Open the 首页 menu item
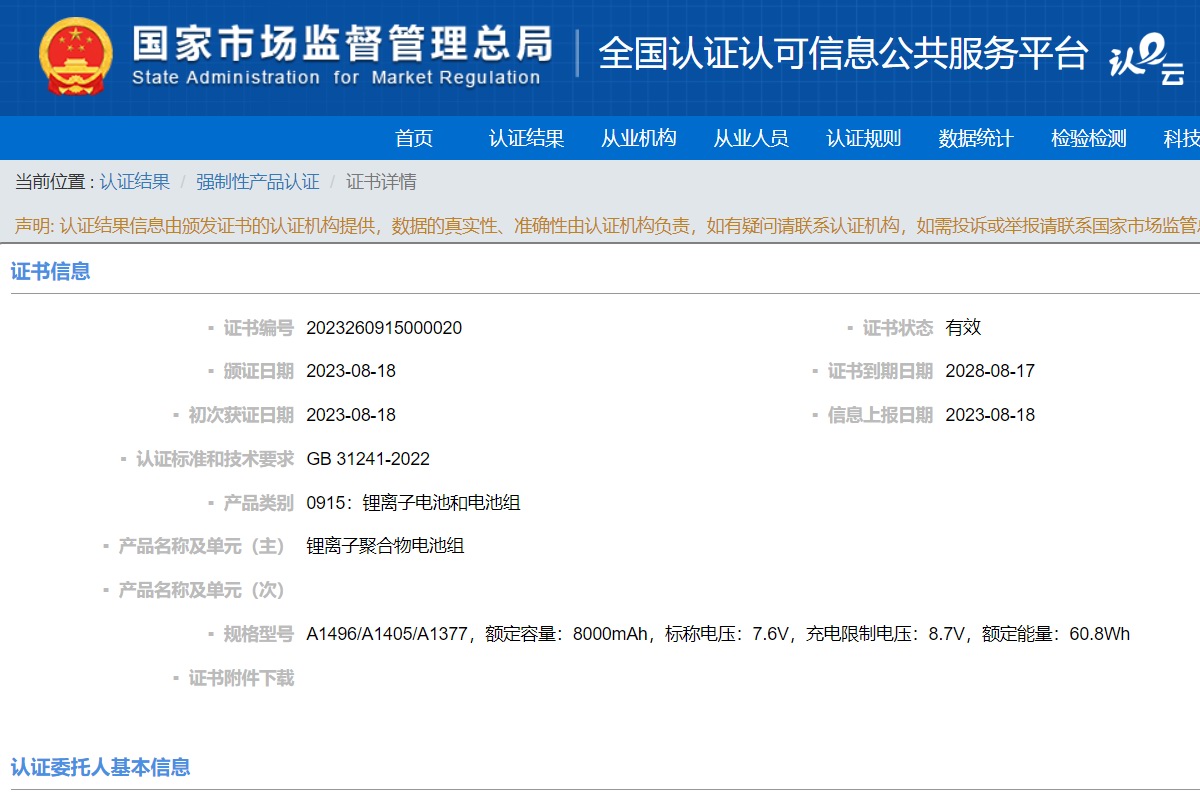The width and height of the screenshot is (1200, 800). pos(414,139)
